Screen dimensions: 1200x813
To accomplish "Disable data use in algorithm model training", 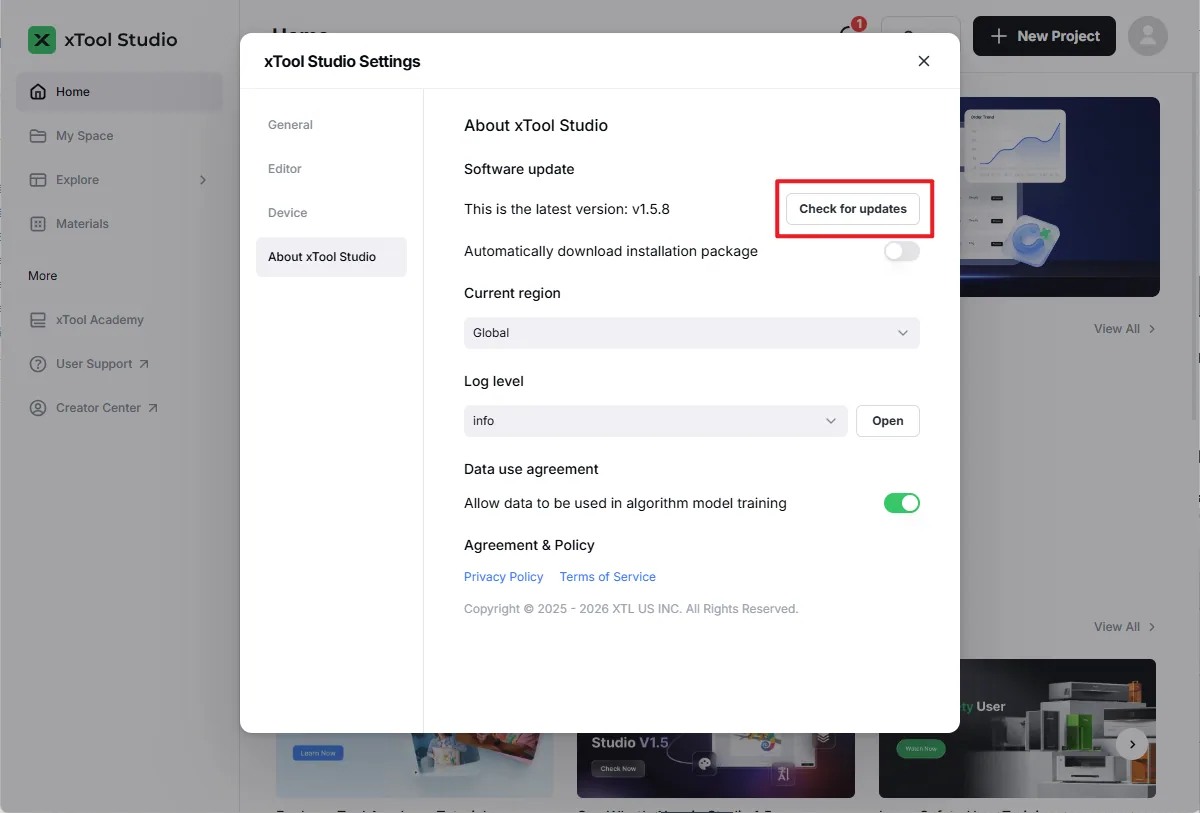I will tap(901, 503).
